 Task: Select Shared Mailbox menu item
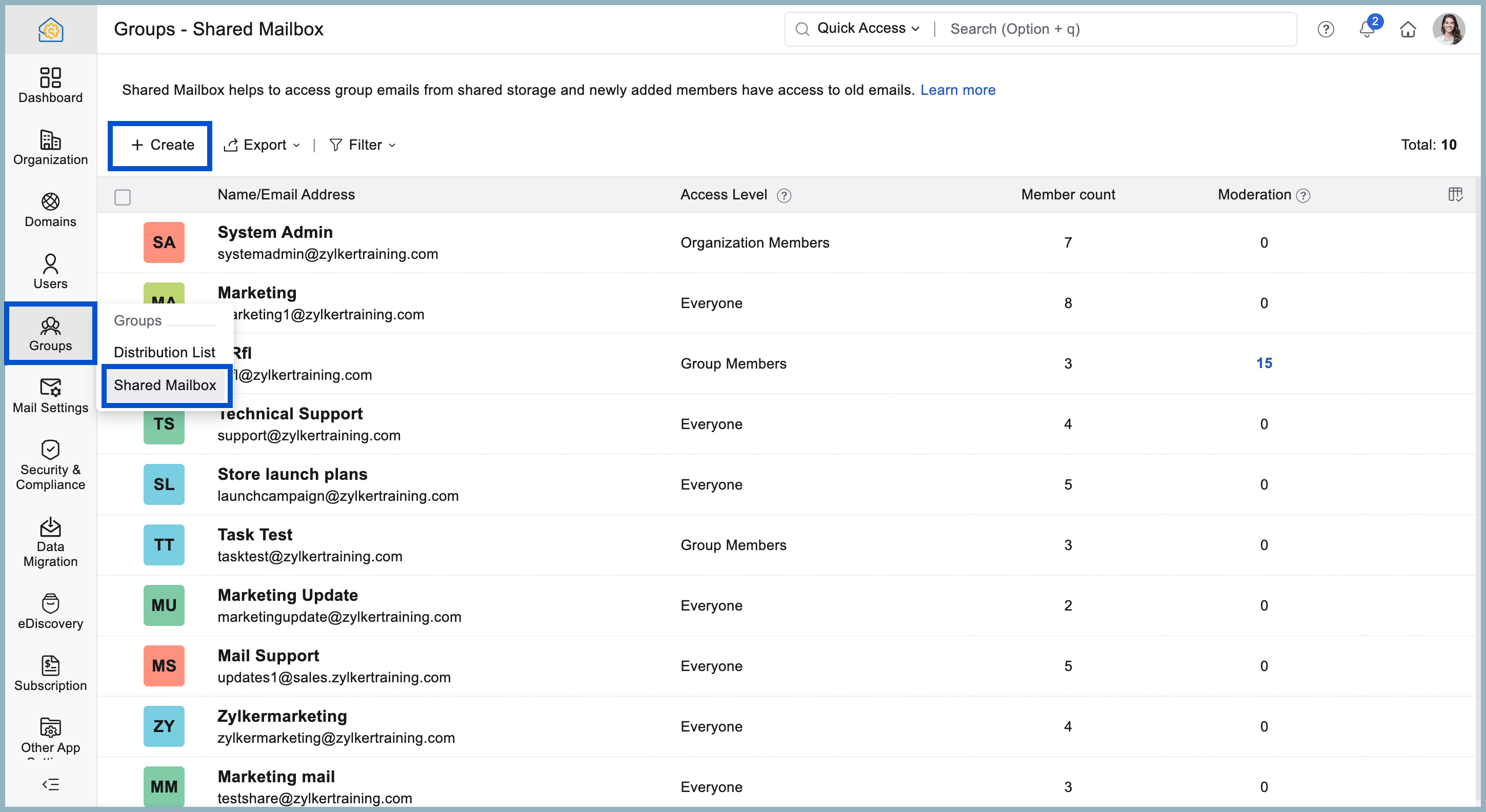(165, 384)
